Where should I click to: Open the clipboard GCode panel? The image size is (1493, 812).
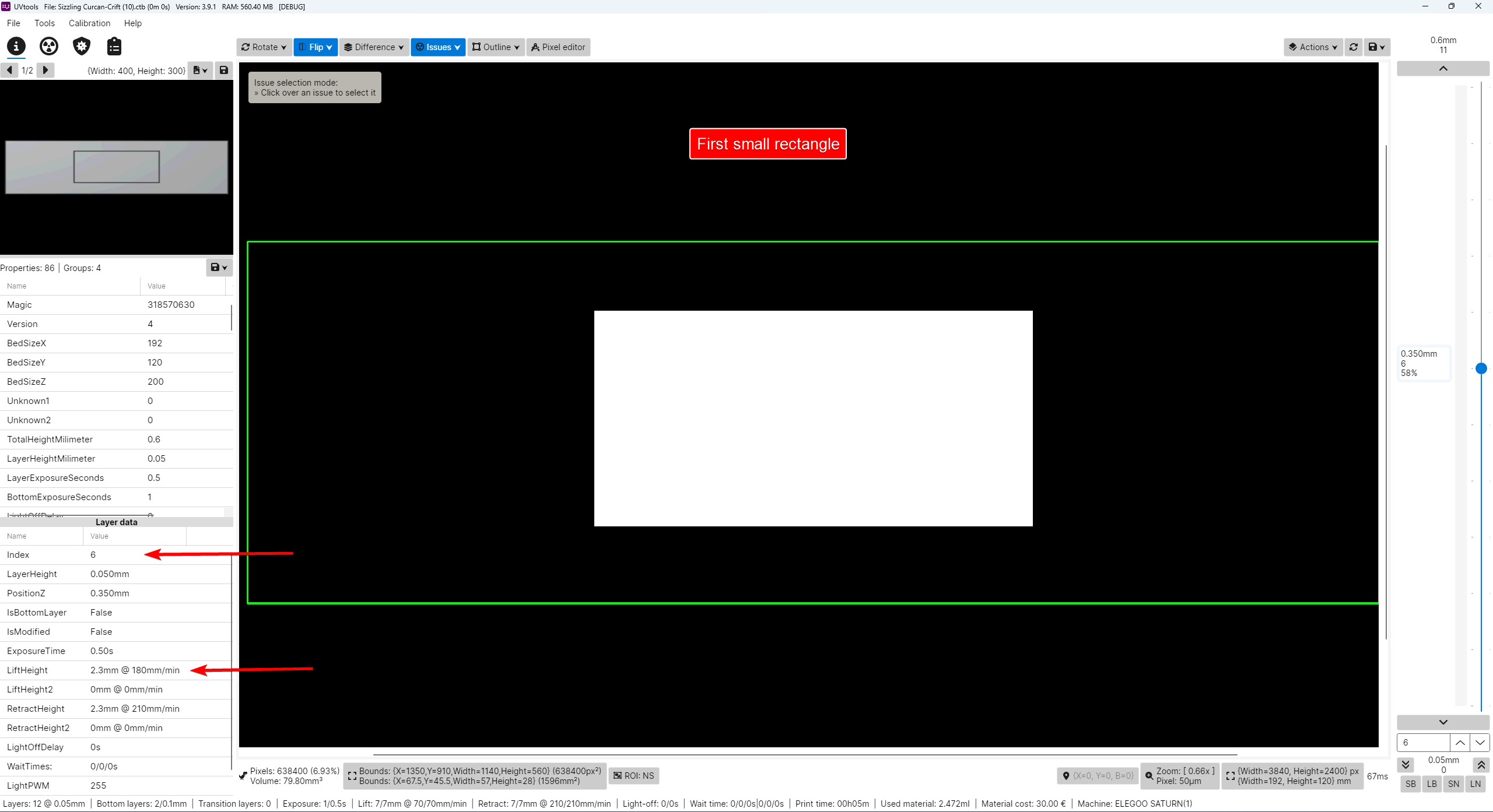(114, 46)
